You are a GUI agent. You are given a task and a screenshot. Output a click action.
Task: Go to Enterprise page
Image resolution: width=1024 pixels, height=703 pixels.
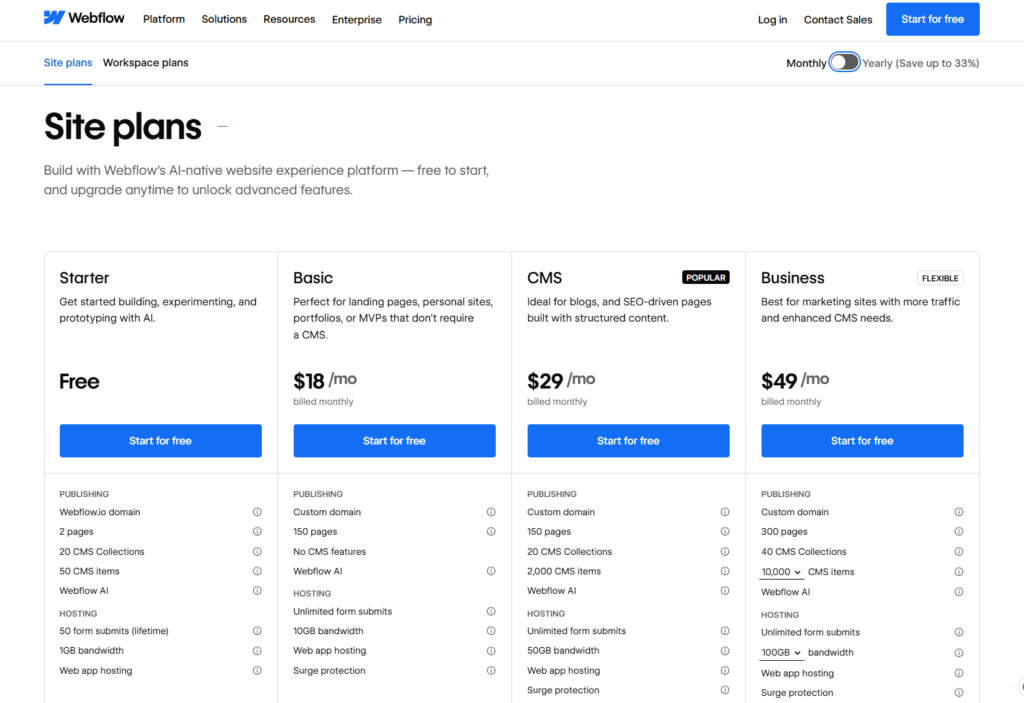357,20
